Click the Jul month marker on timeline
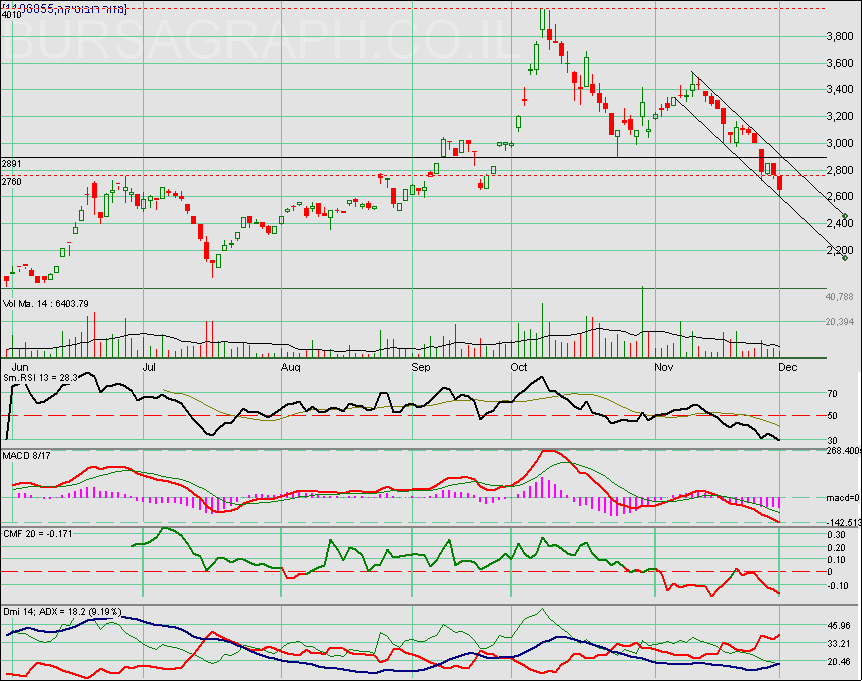 pyautogui.click(x=150, y=367)
